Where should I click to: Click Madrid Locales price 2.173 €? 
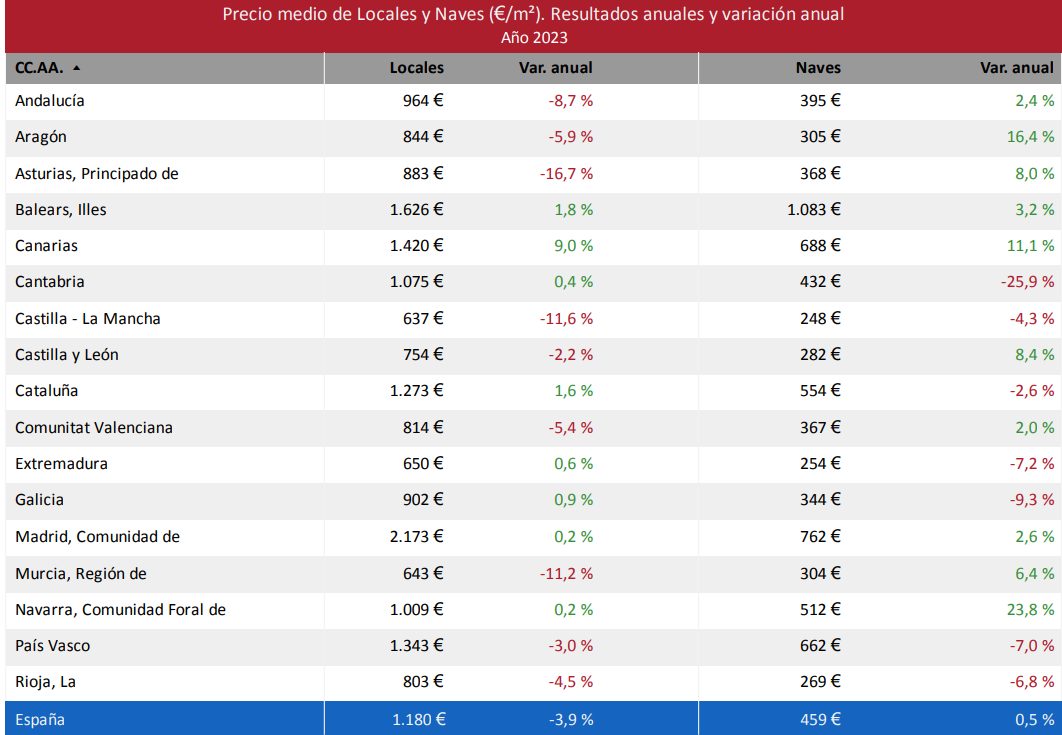417,537
